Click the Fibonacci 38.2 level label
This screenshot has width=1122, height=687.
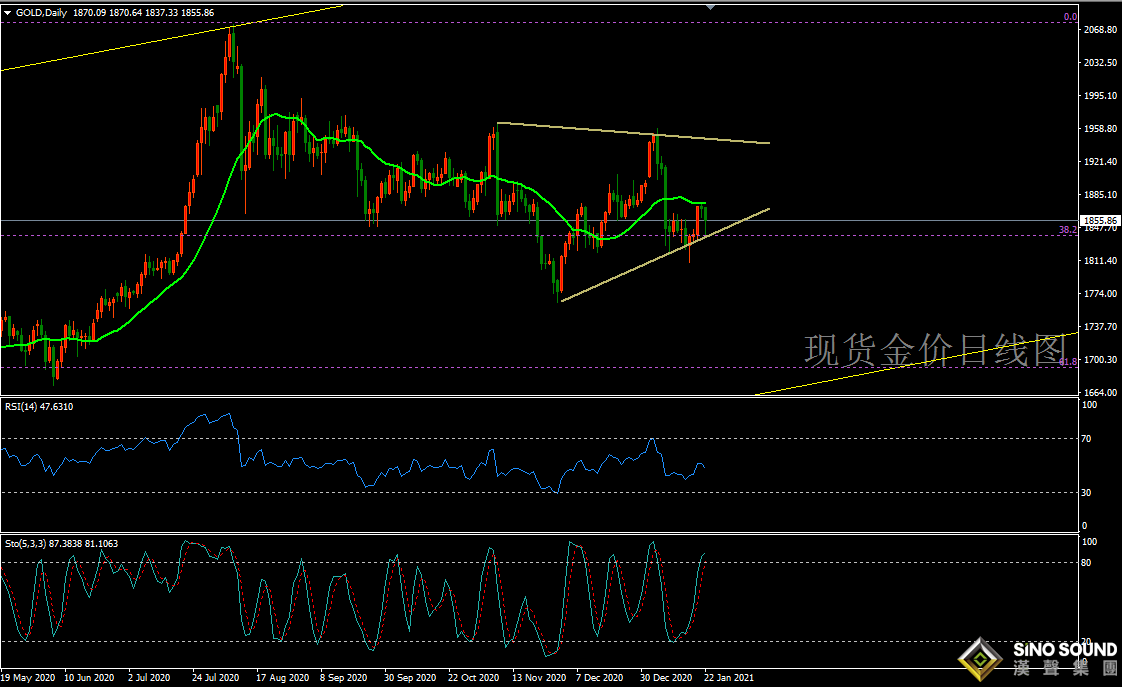point(1067,230)
